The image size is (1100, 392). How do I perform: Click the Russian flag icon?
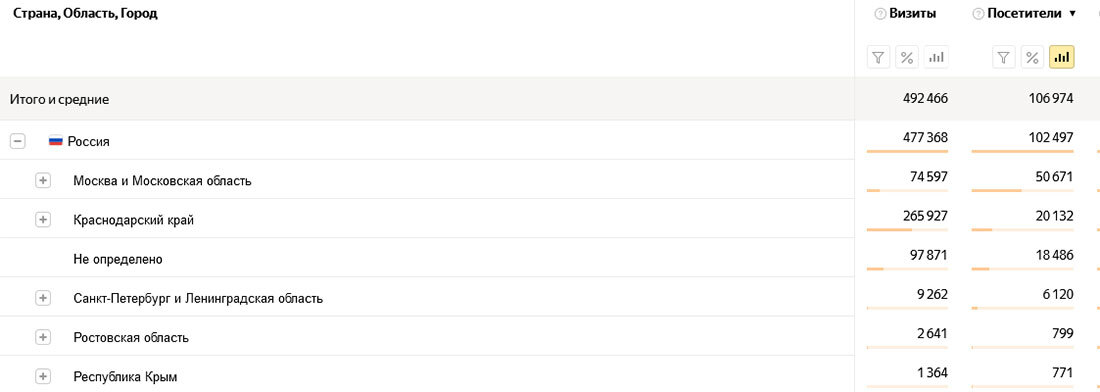pos(55,142)
